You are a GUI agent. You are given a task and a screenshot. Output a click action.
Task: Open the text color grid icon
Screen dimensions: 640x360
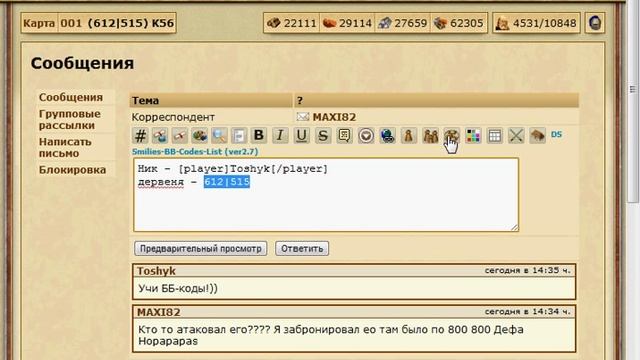coord(473,136)
